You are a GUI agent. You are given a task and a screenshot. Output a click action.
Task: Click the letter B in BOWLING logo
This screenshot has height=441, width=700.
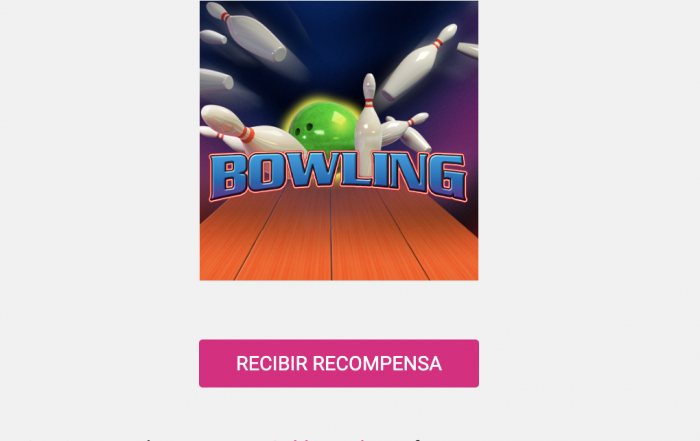228,177
